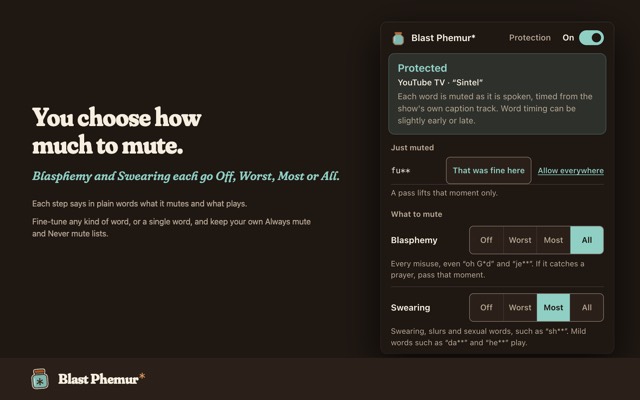This screenshot has height=400, width=640.
Task: Select All for Blasphemy muting
Action: tap(587, 240)
